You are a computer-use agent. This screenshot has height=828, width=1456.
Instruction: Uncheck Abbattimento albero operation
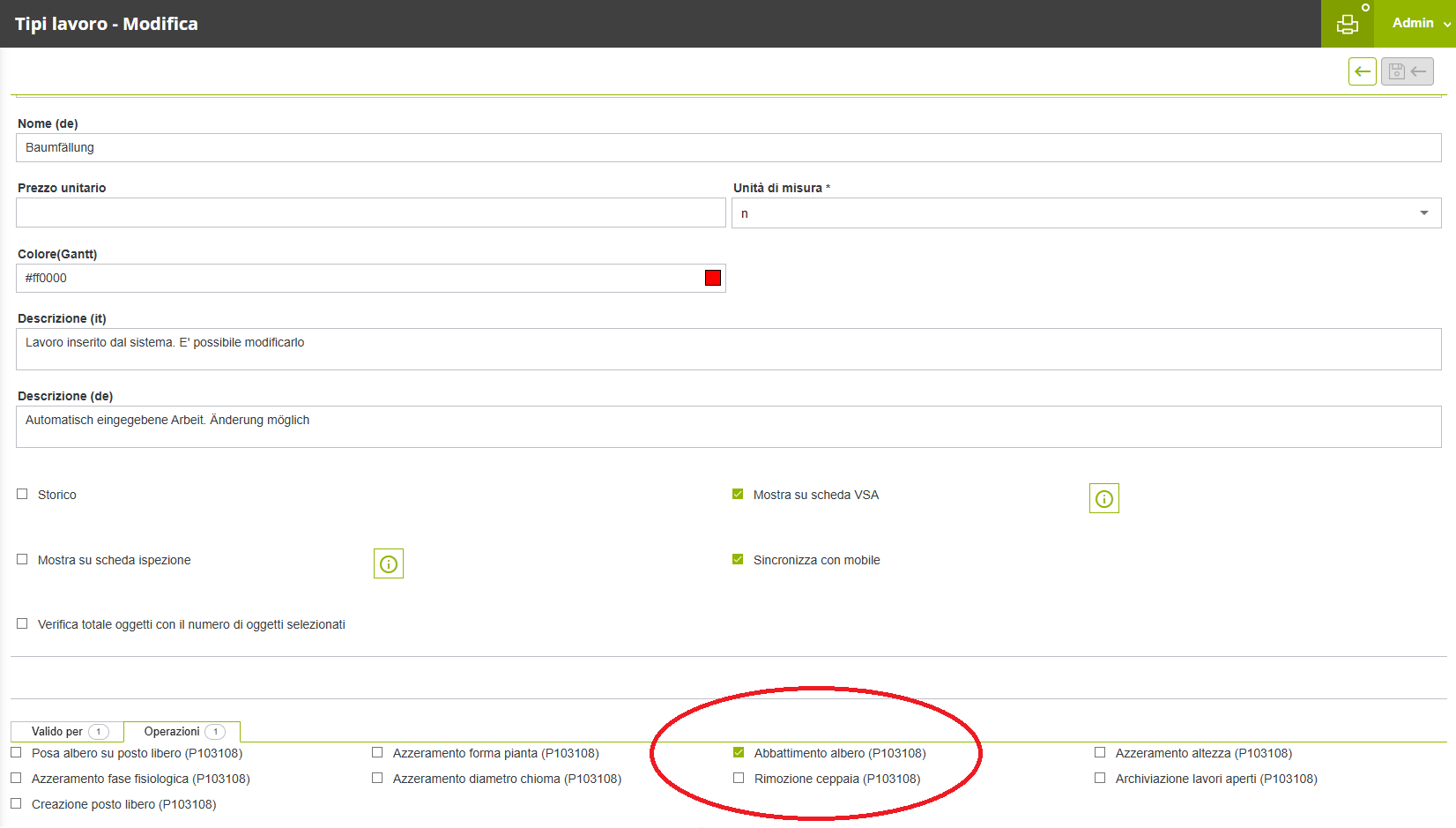[739, 753]
